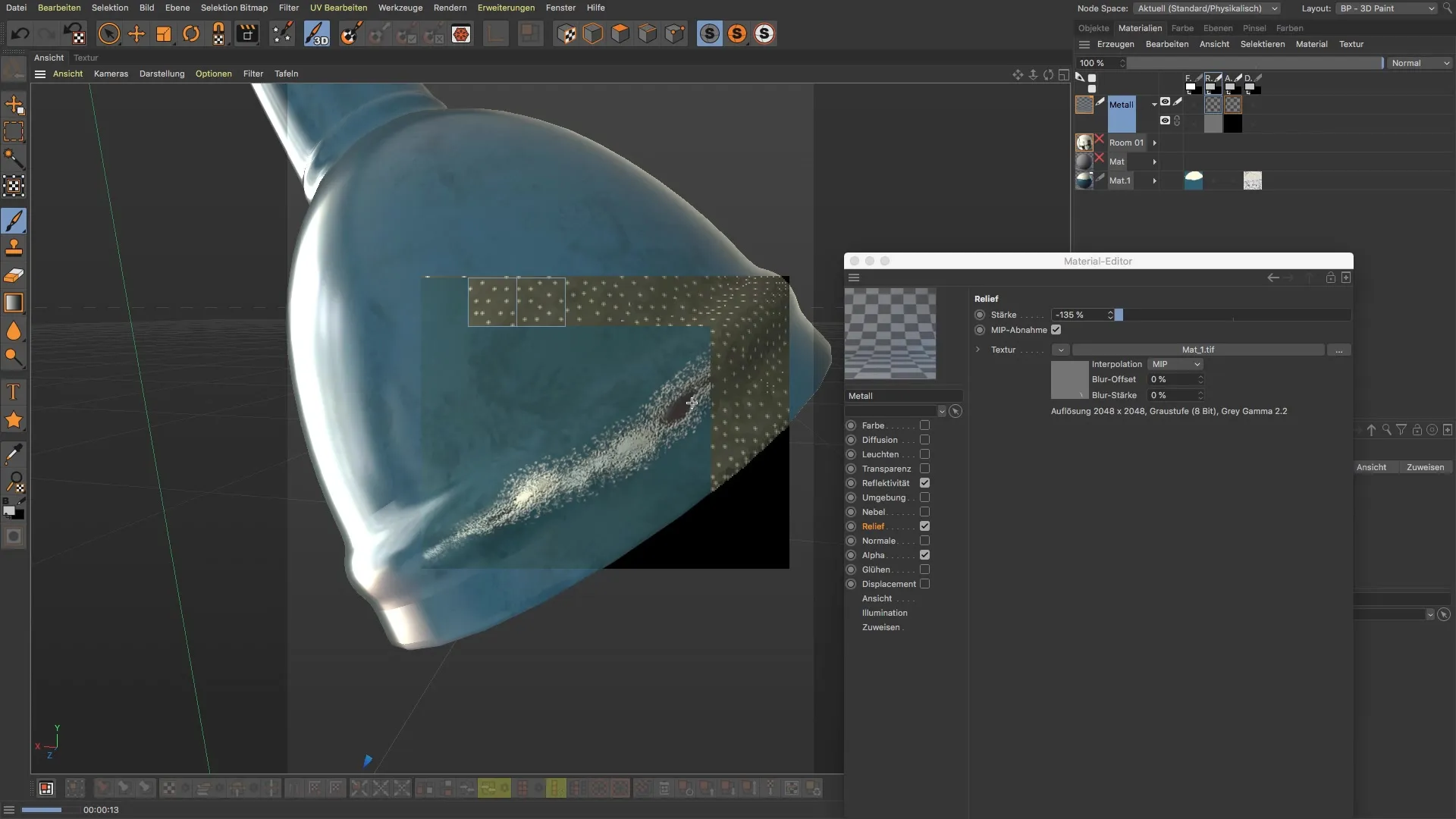Expand the Room 01 material row
The image size is (1456, 819).
(1155, 143)
